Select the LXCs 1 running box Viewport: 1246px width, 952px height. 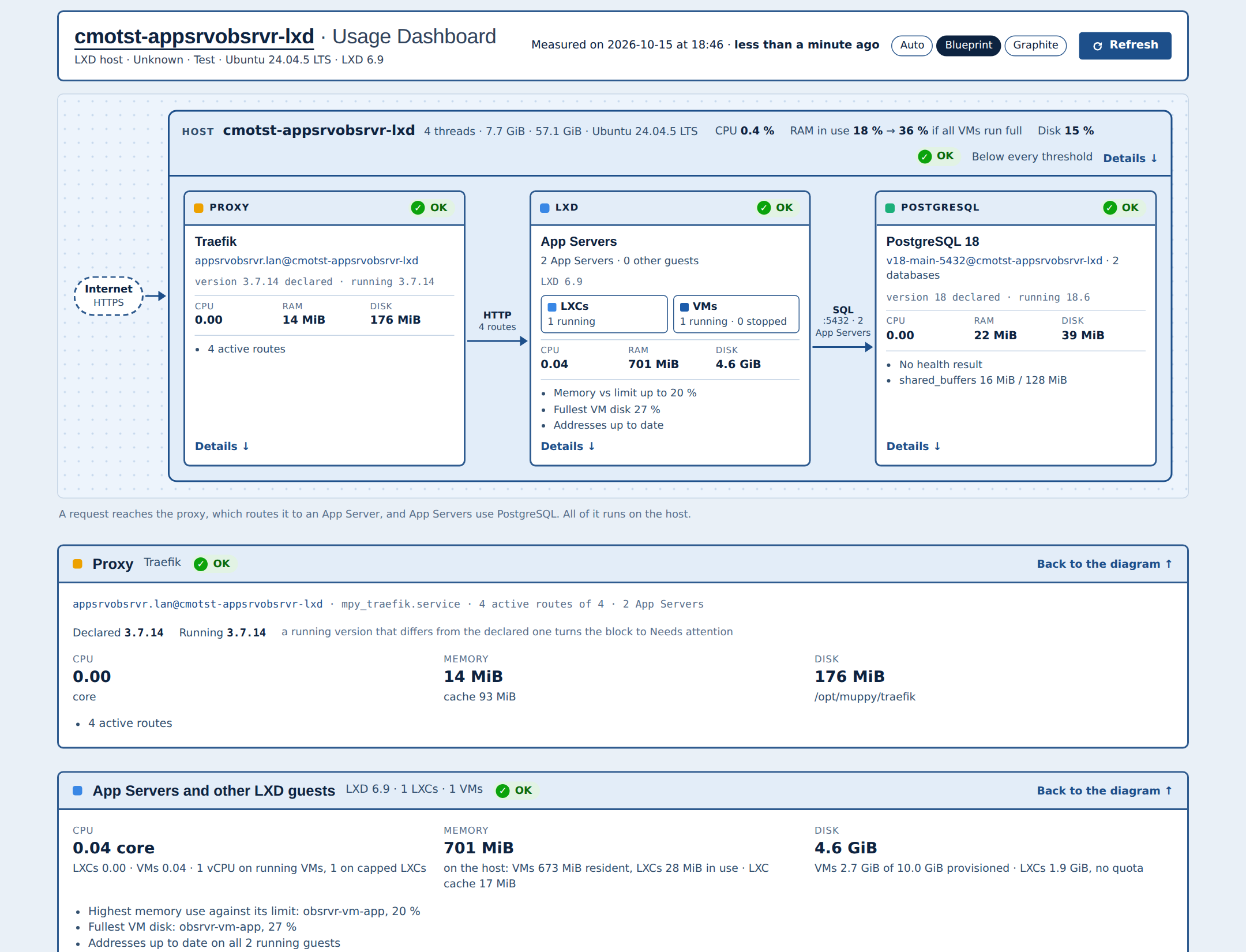click(x=604, y=314)
